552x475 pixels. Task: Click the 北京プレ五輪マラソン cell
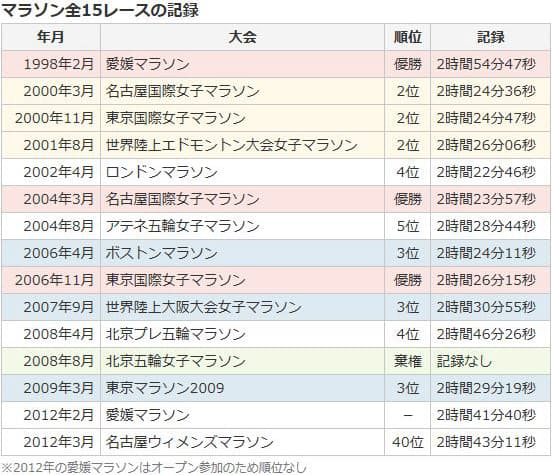tap(242, 334)
